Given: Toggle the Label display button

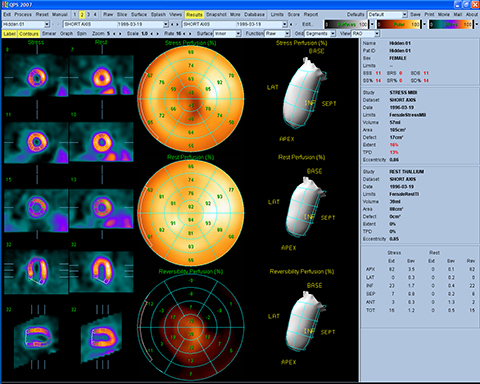Looking at the screenshot, I should 9,34.
